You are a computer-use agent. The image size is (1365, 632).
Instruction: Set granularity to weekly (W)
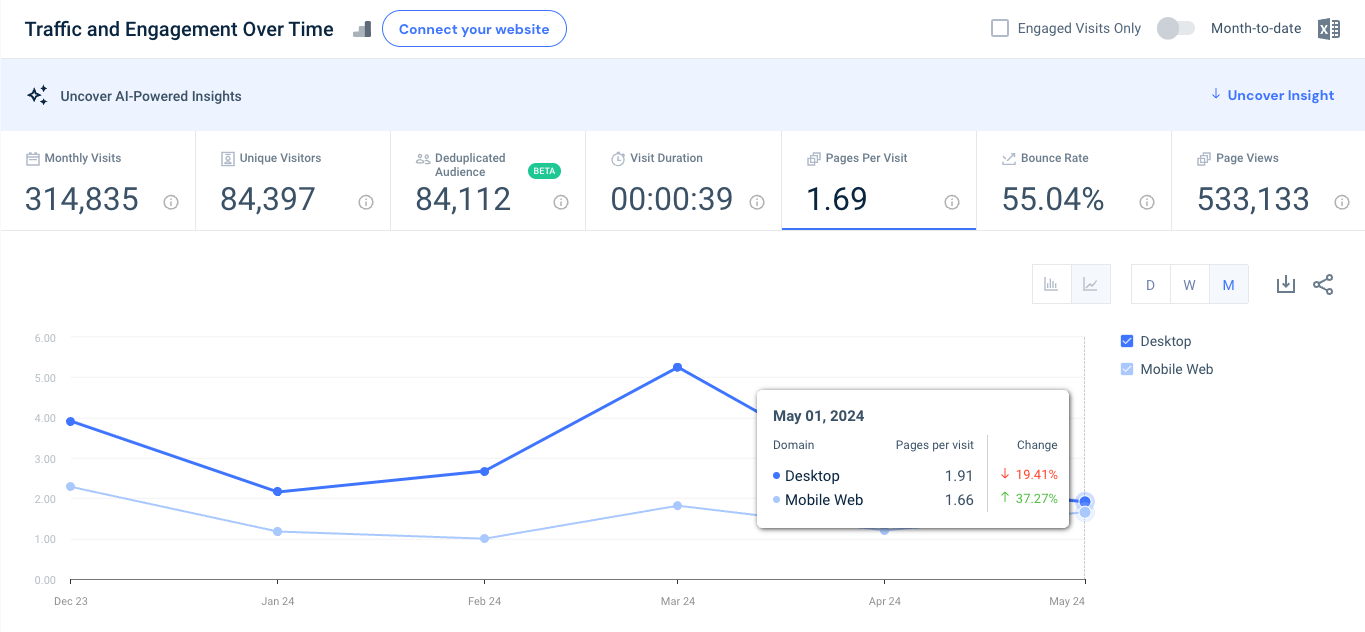click(x=1189, y=285)
